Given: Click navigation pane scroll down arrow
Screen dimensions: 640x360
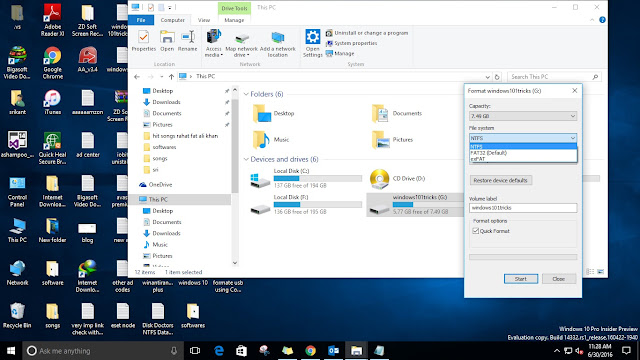Looking at the screenshot, I should (x=235, y=263).
